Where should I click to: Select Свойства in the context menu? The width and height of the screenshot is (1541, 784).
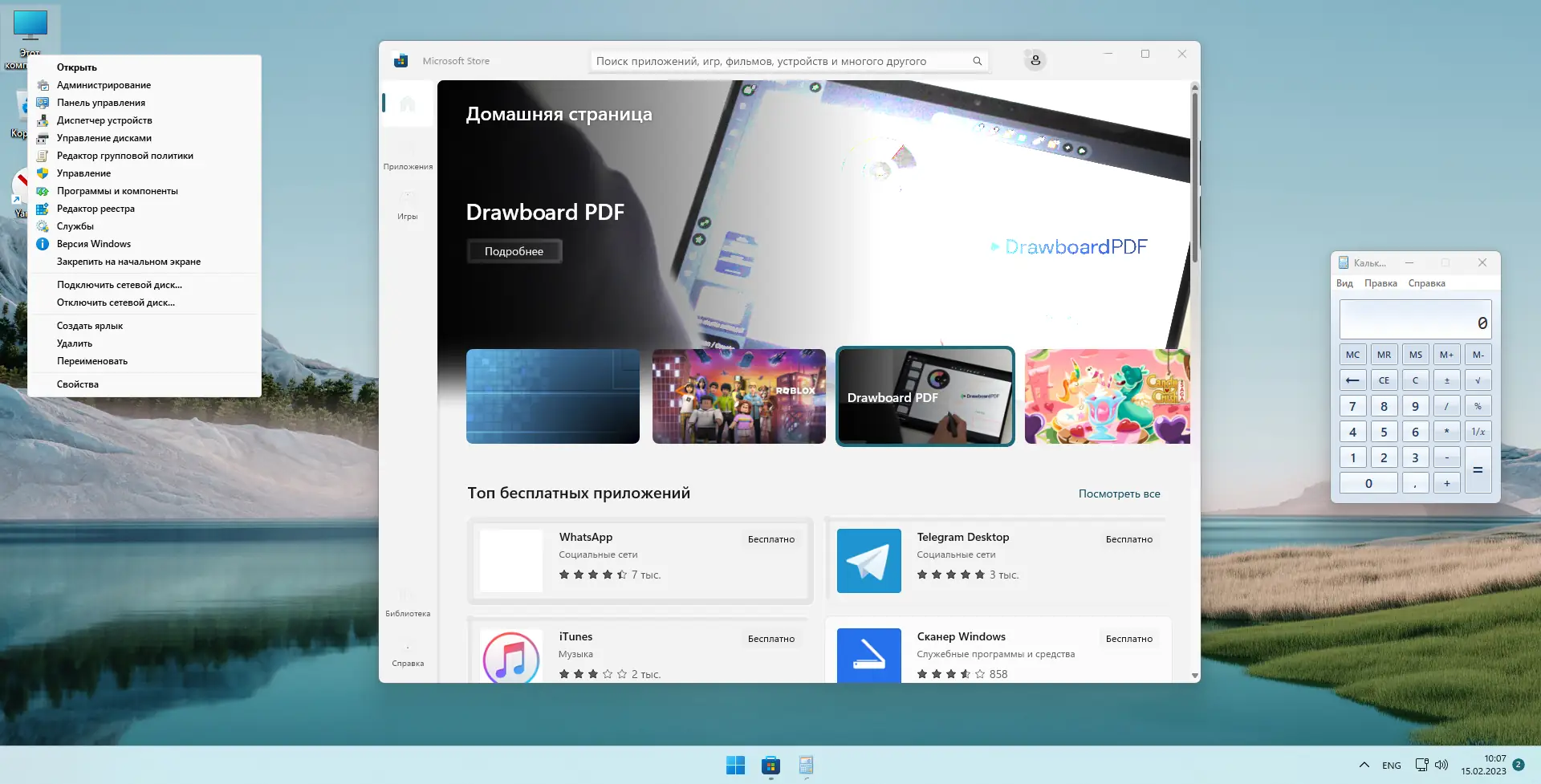coord(144,384)
